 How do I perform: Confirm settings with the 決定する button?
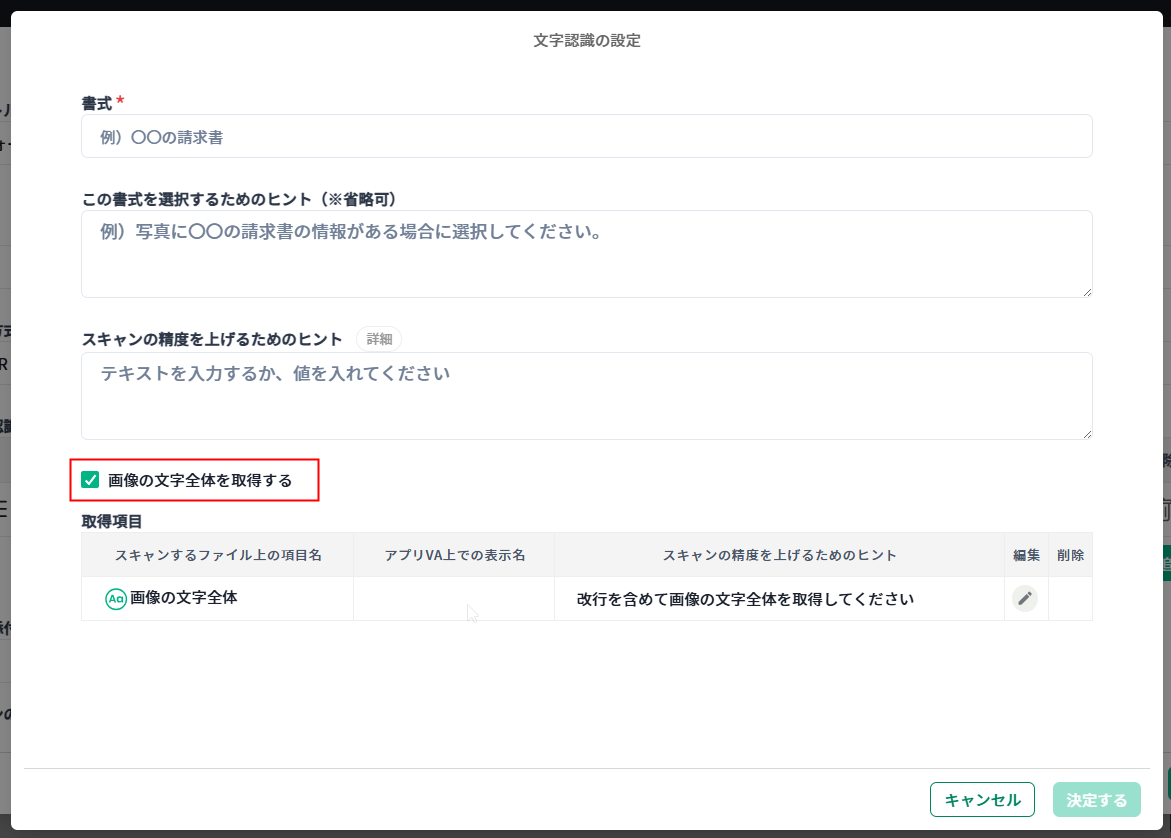[1096, 800]
